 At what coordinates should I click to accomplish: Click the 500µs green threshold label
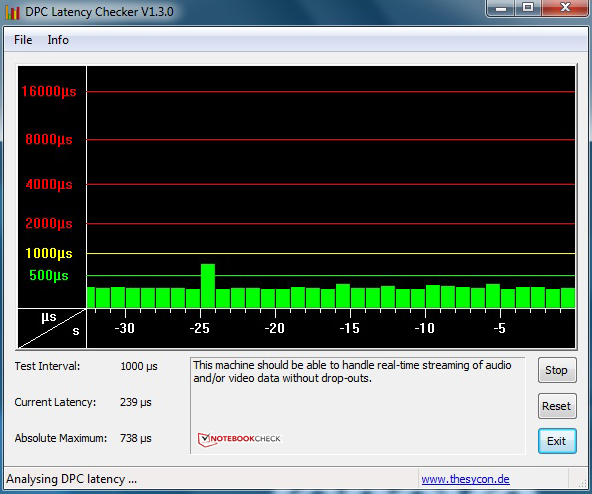pos(49,275)
